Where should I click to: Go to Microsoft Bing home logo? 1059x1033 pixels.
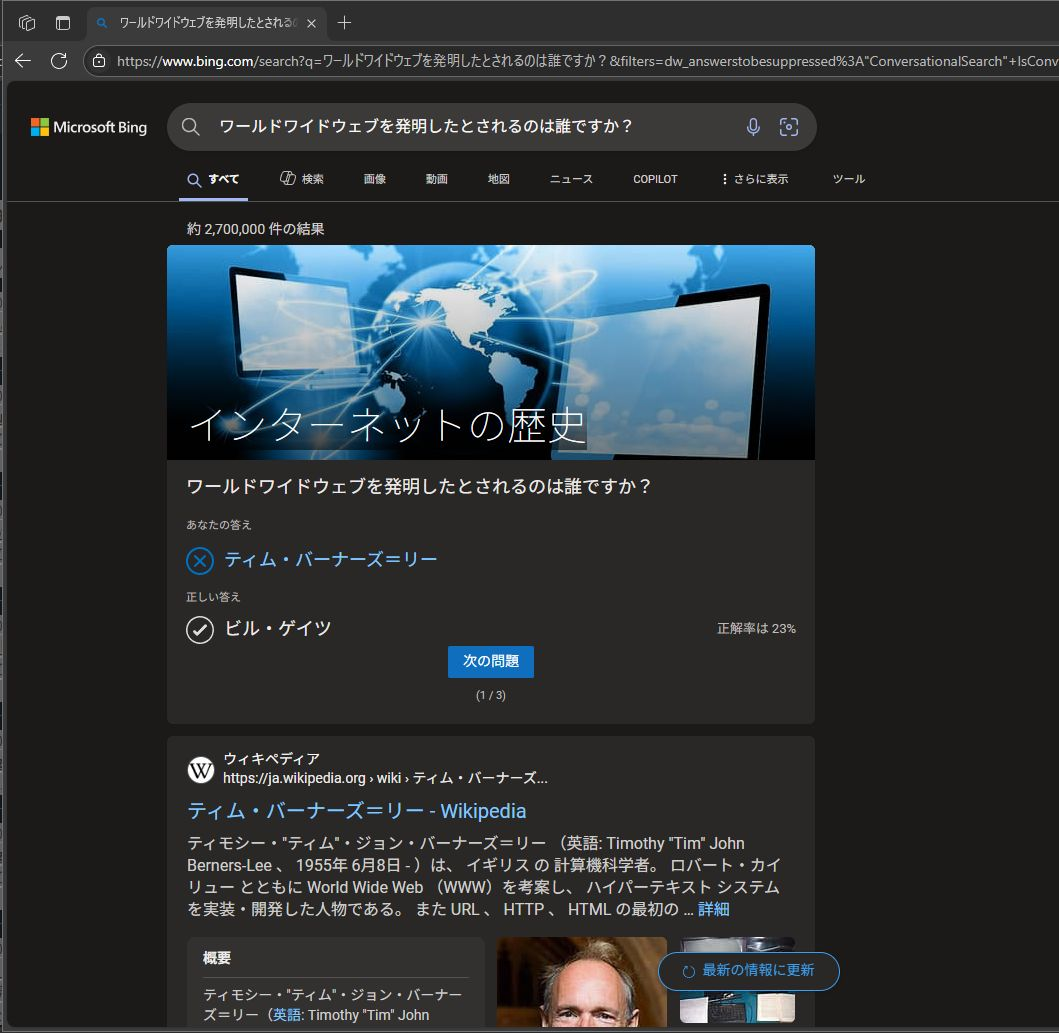88,127
